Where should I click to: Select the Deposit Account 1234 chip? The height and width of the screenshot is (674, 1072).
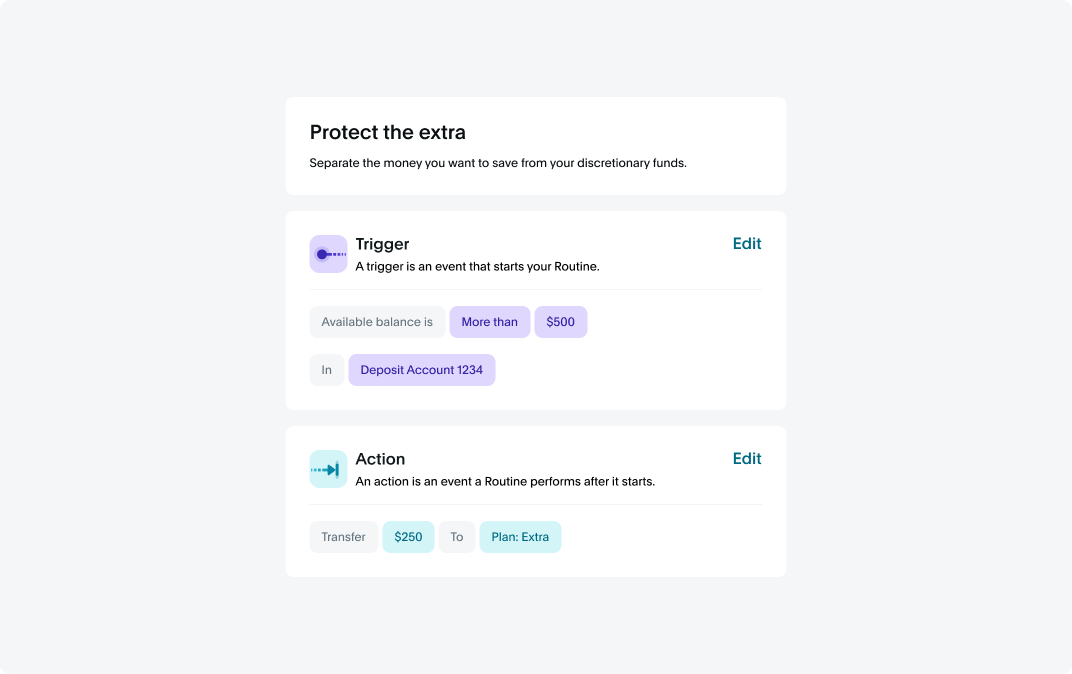pyautogui.click(x=422, y=370)
